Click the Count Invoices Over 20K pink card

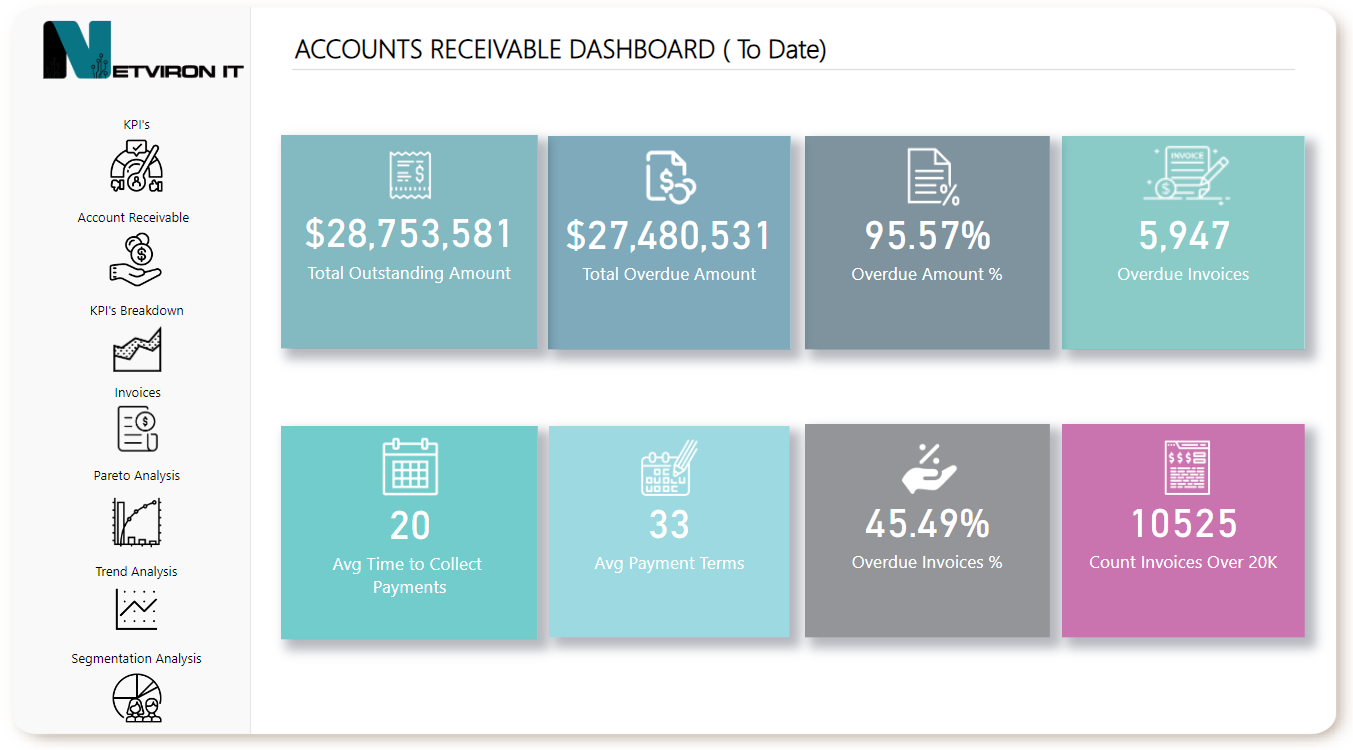[1183, 531]
